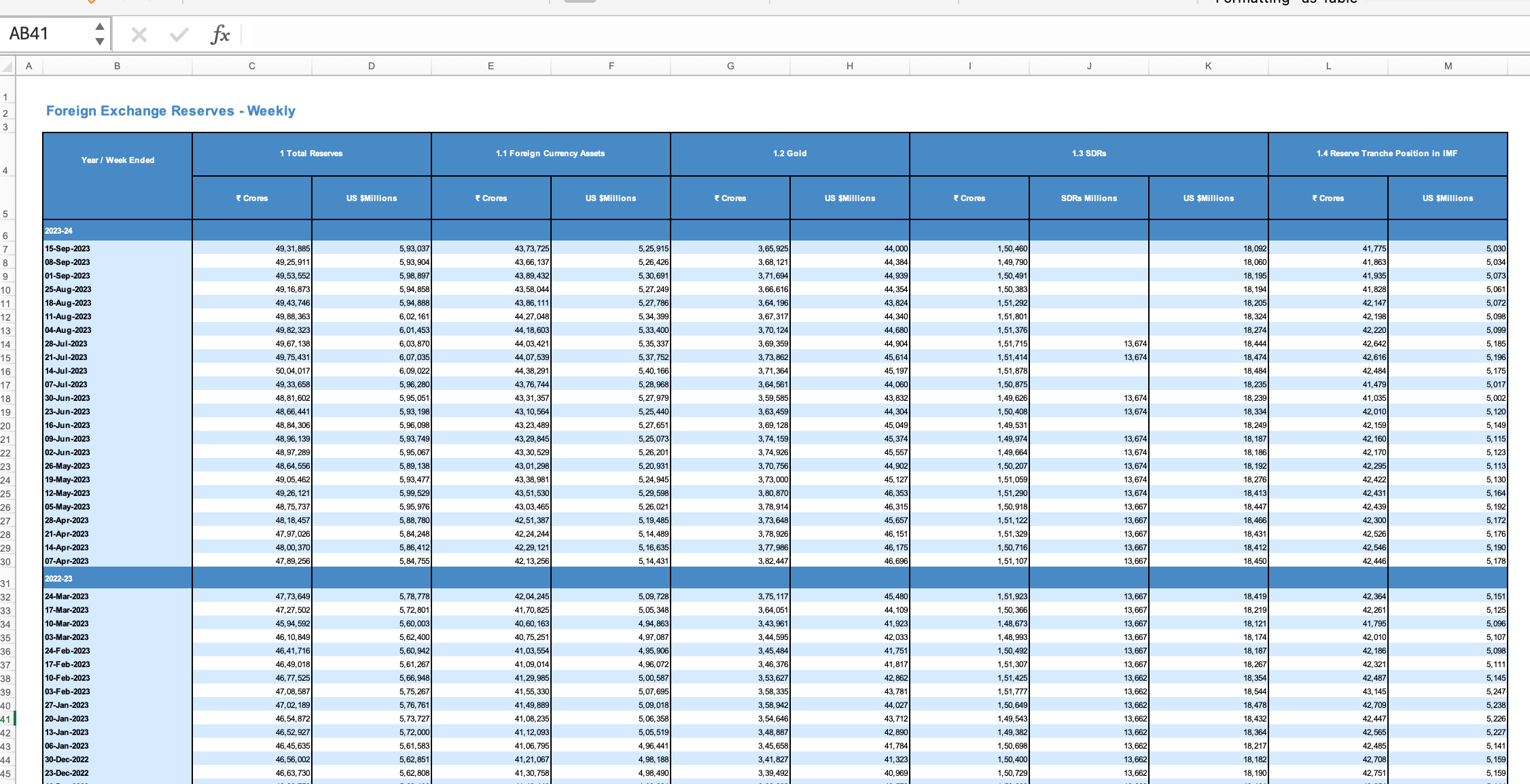Click the SDRs Millions subheader cell
Image resolution: width=1530 pixels, height=784 pixels.
1088,198
